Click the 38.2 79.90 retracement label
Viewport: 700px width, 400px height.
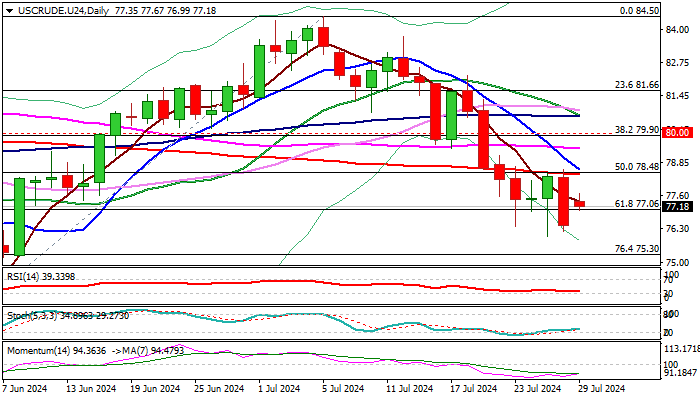coord(635,129)
